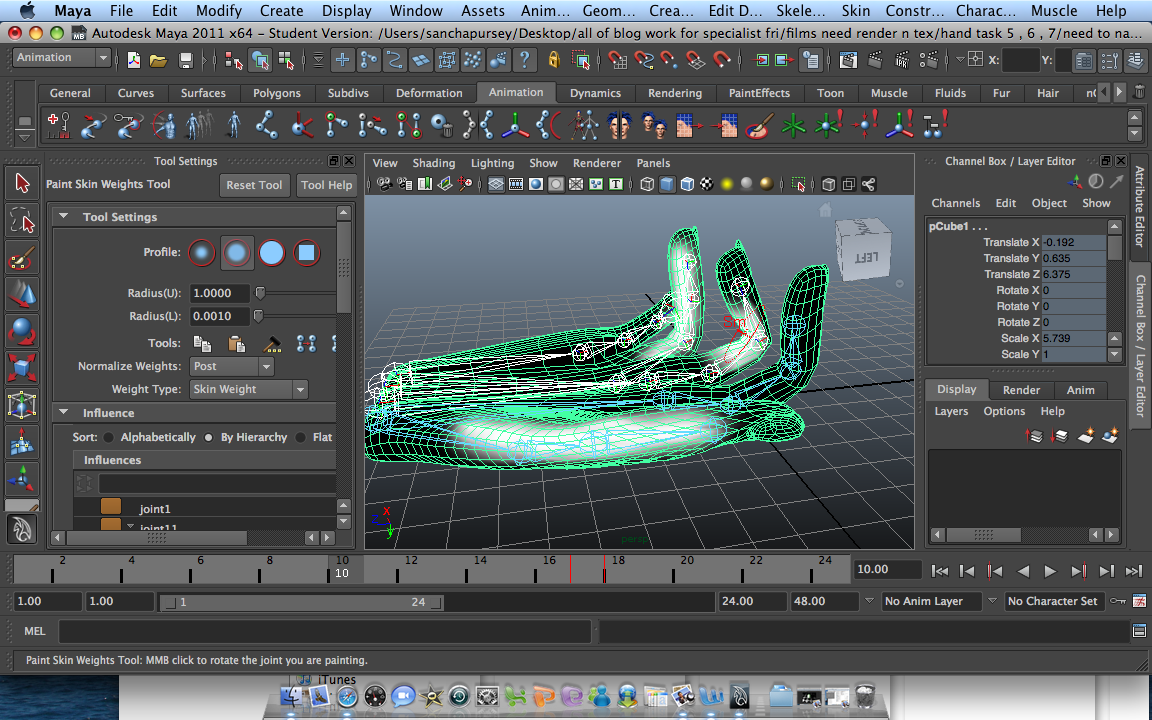Toggle the film gate viewport icon
The height and width of the screenshot is (720, 1152).
click(x=516, y=184)
